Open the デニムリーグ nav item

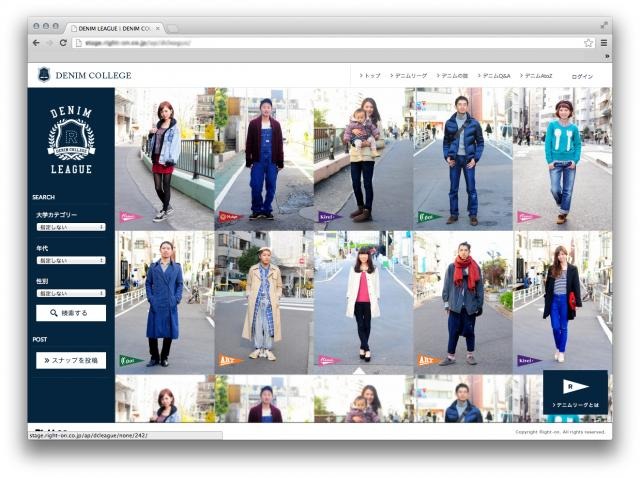point(409,76)
